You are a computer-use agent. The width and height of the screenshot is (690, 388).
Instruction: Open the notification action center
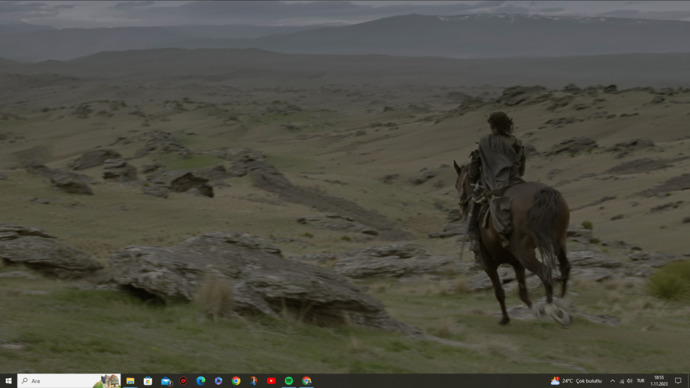point(678,381)
